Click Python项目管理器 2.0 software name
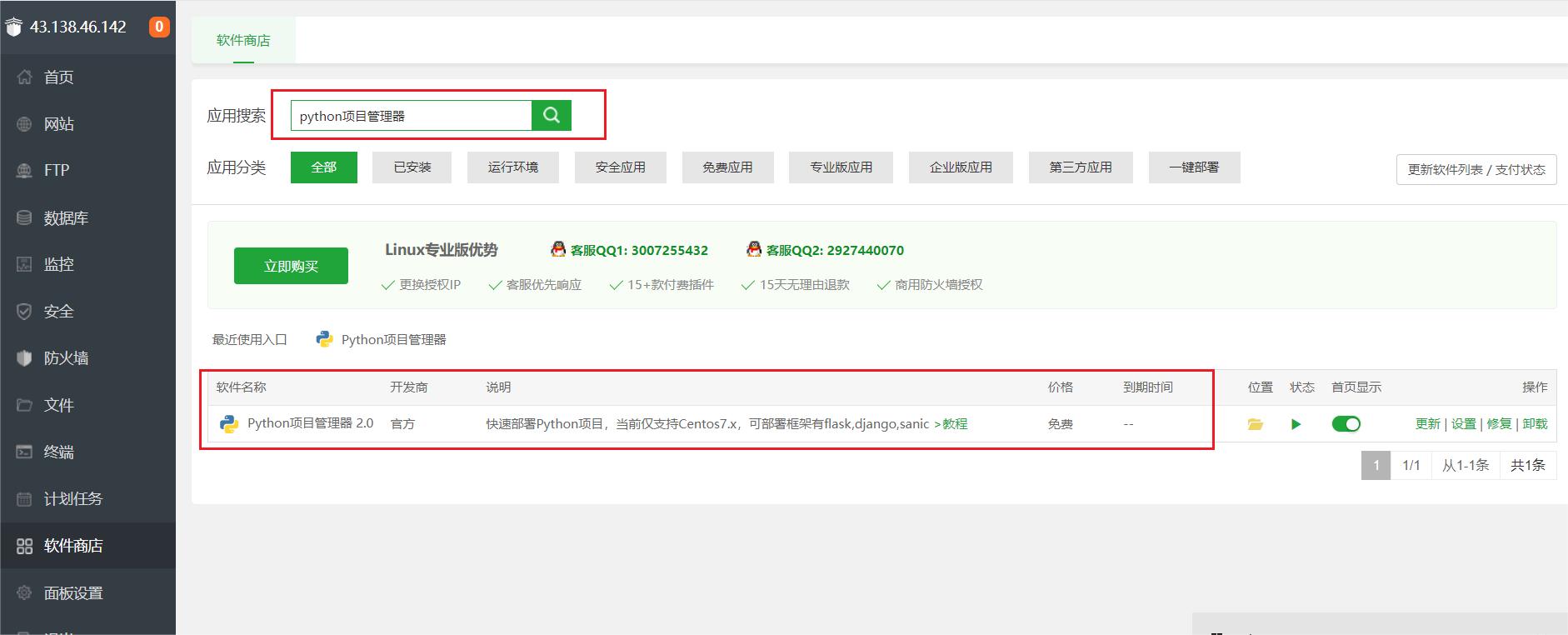The height and width of the screenshot is (635, 1568). click(310, 423)
